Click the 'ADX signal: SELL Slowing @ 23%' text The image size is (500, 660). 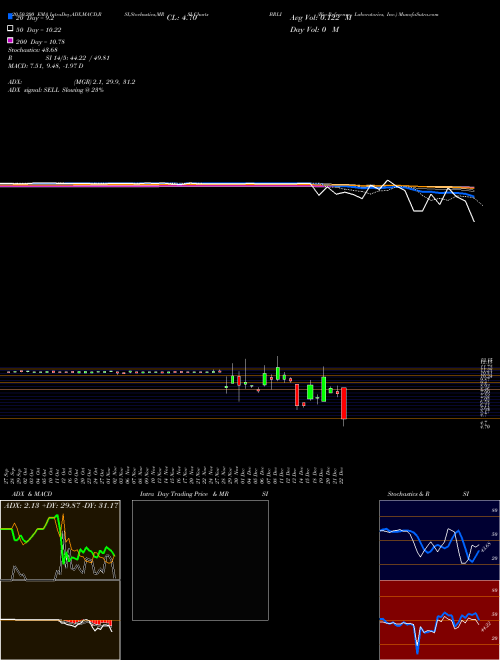click(x=56, y=90)
